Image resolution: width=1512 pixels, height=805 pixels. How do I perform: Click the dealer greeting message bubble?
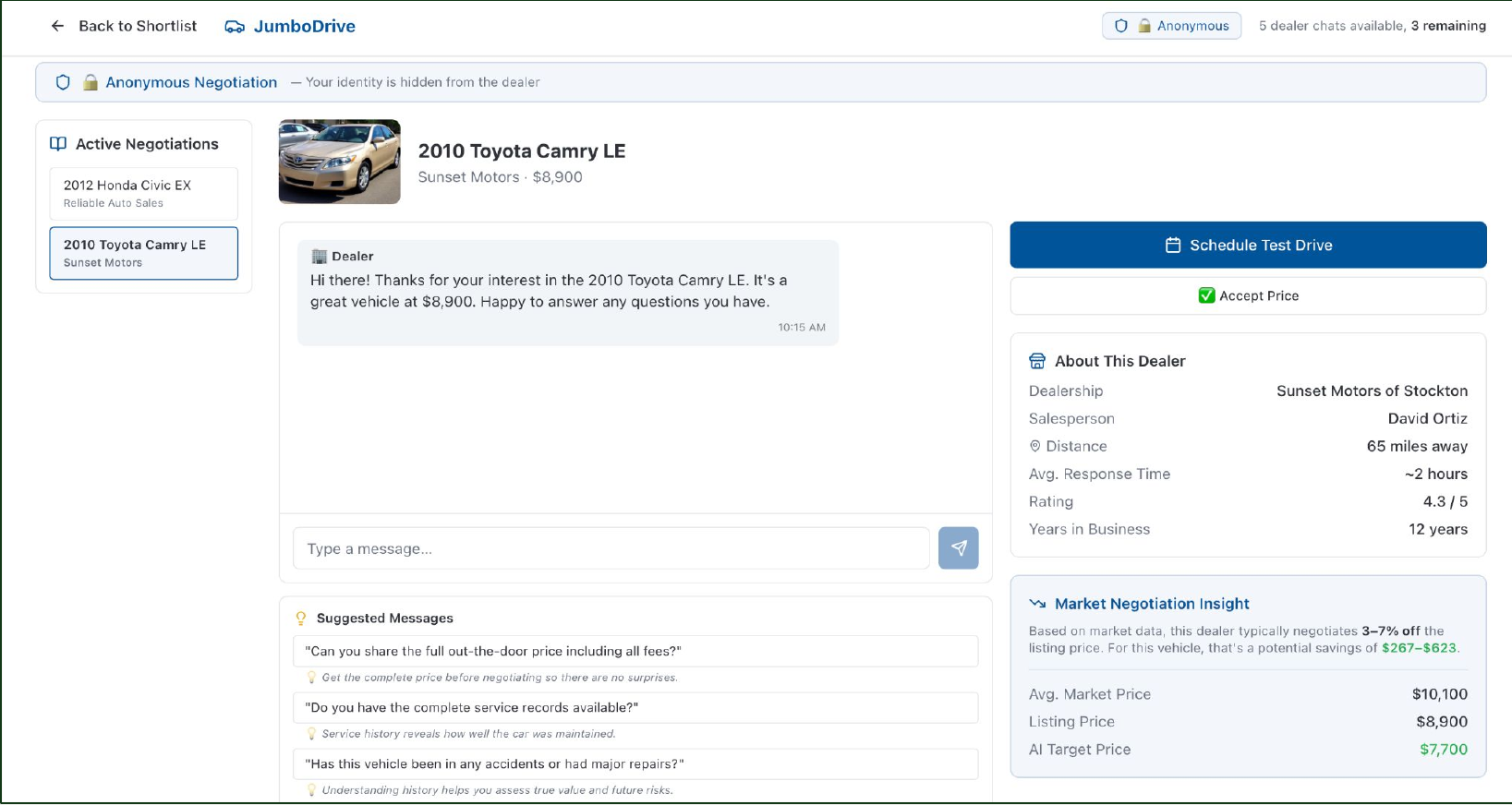[568, 293]
